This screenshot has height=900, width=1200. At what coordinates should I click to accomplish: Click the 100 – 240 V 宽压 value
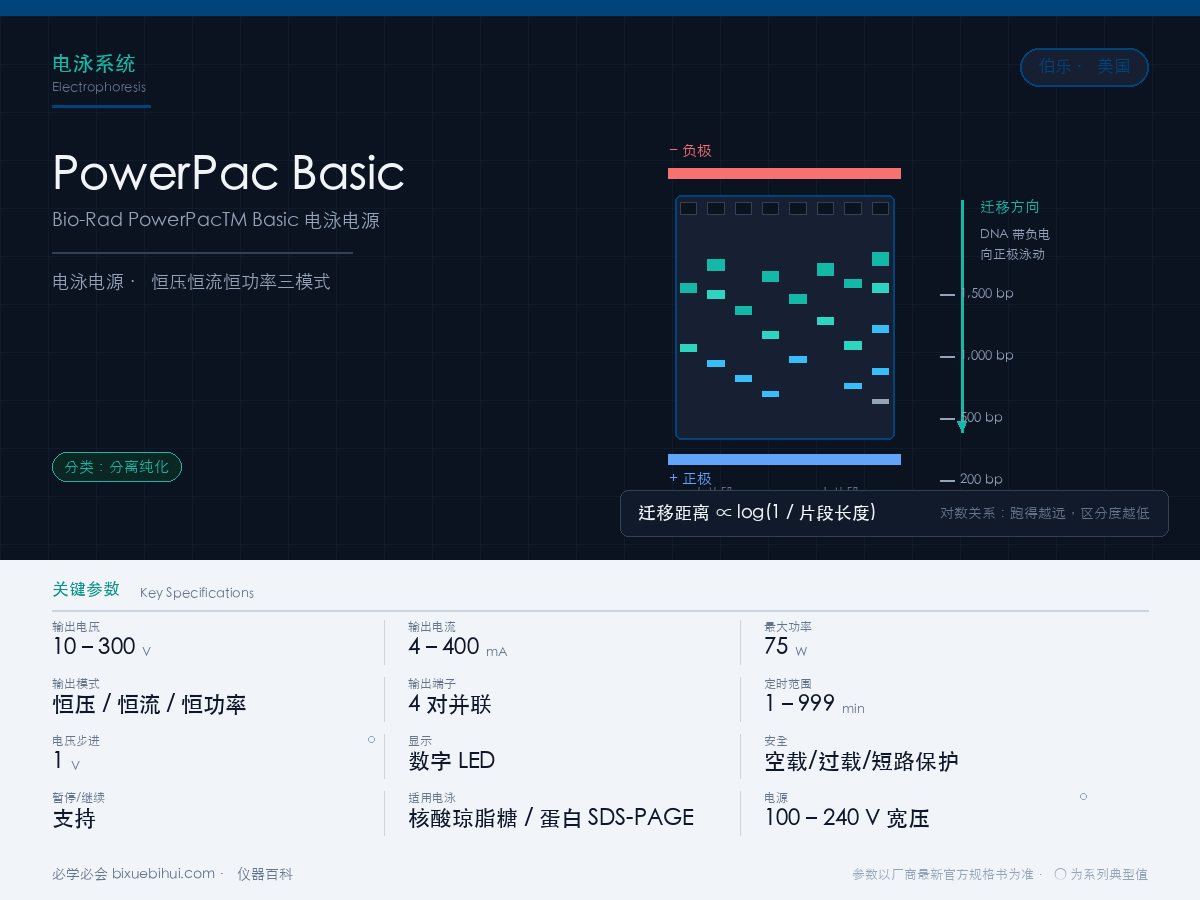pos(847,818)
